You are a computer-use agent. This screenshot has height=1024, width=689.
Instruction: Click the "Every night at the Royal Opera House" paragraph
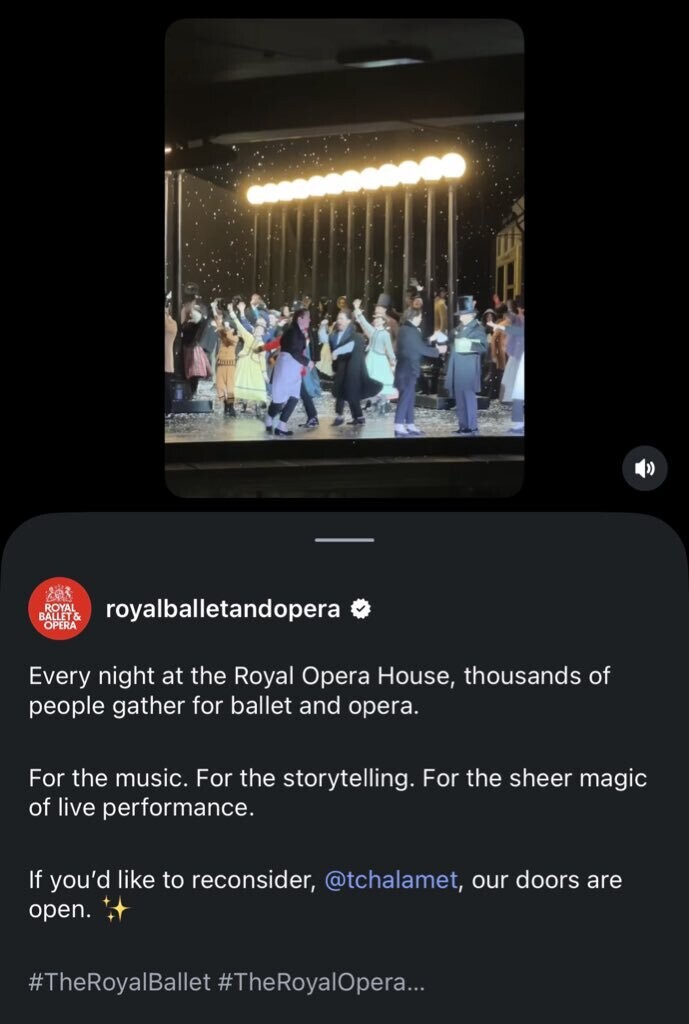coord(319,691)
